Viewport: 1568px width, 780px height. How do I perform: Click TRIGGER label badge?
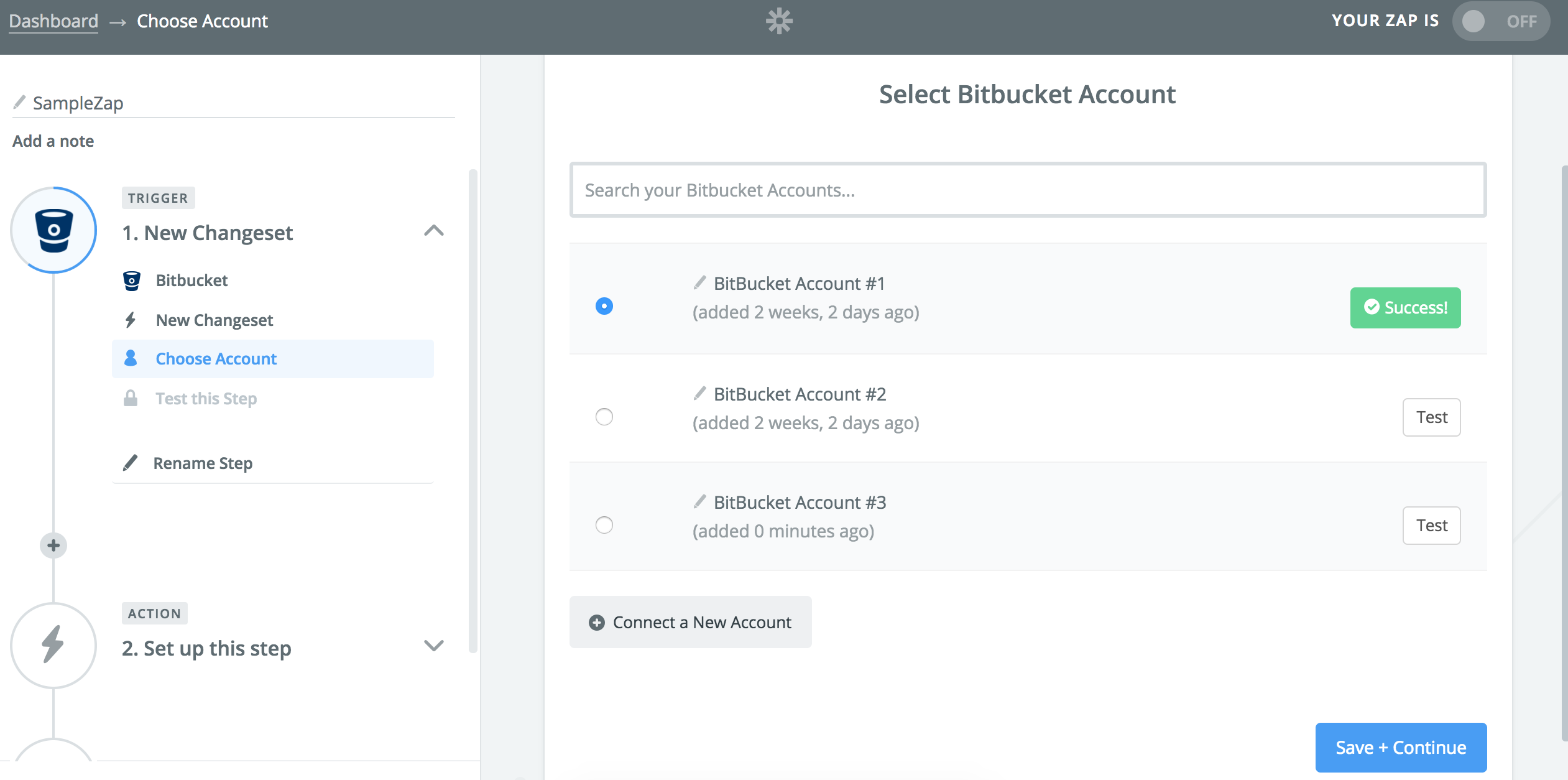(x=159, y=198)
